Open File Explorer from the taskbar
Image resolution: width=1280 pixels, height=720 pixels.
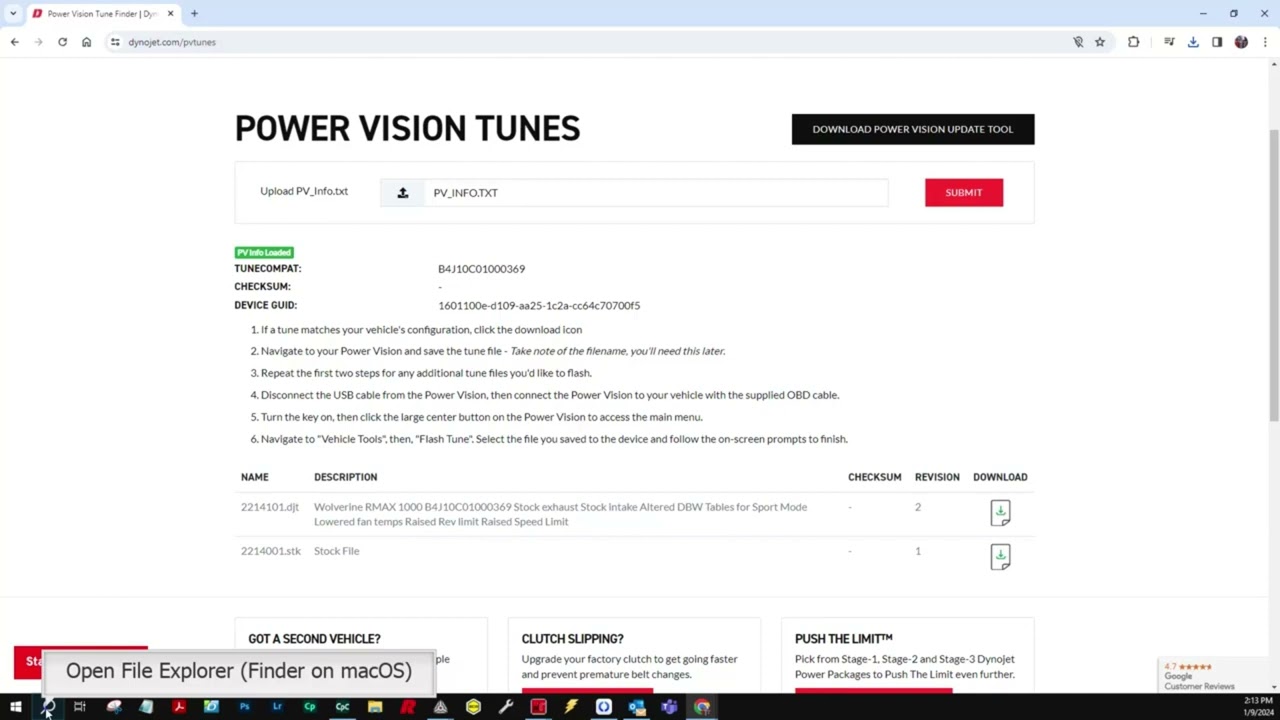375,707
